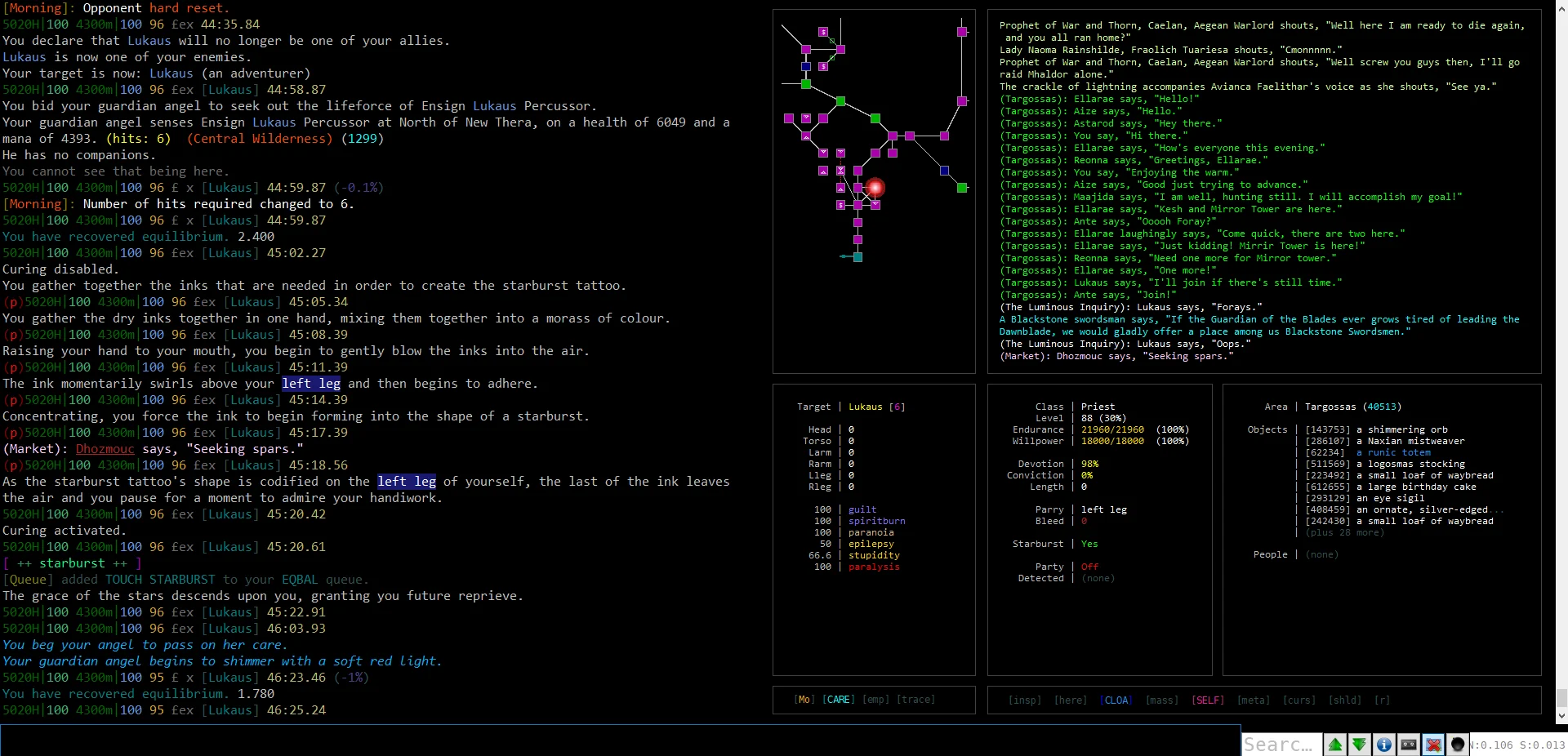This screenshot has height=756, width=1568.
Task: Toggle the [emp] status indicator
Action: 875,700
